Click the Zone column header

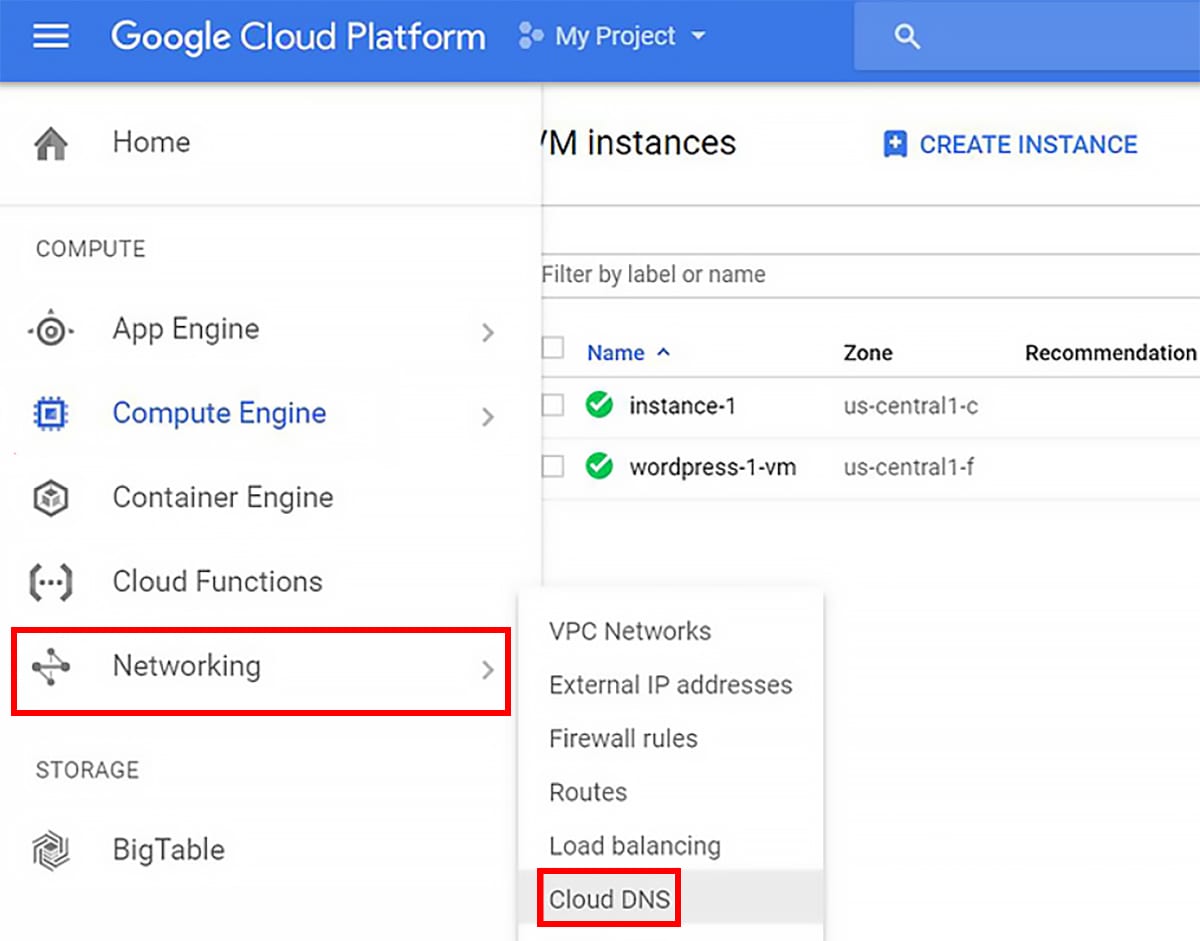pos(868,353)
